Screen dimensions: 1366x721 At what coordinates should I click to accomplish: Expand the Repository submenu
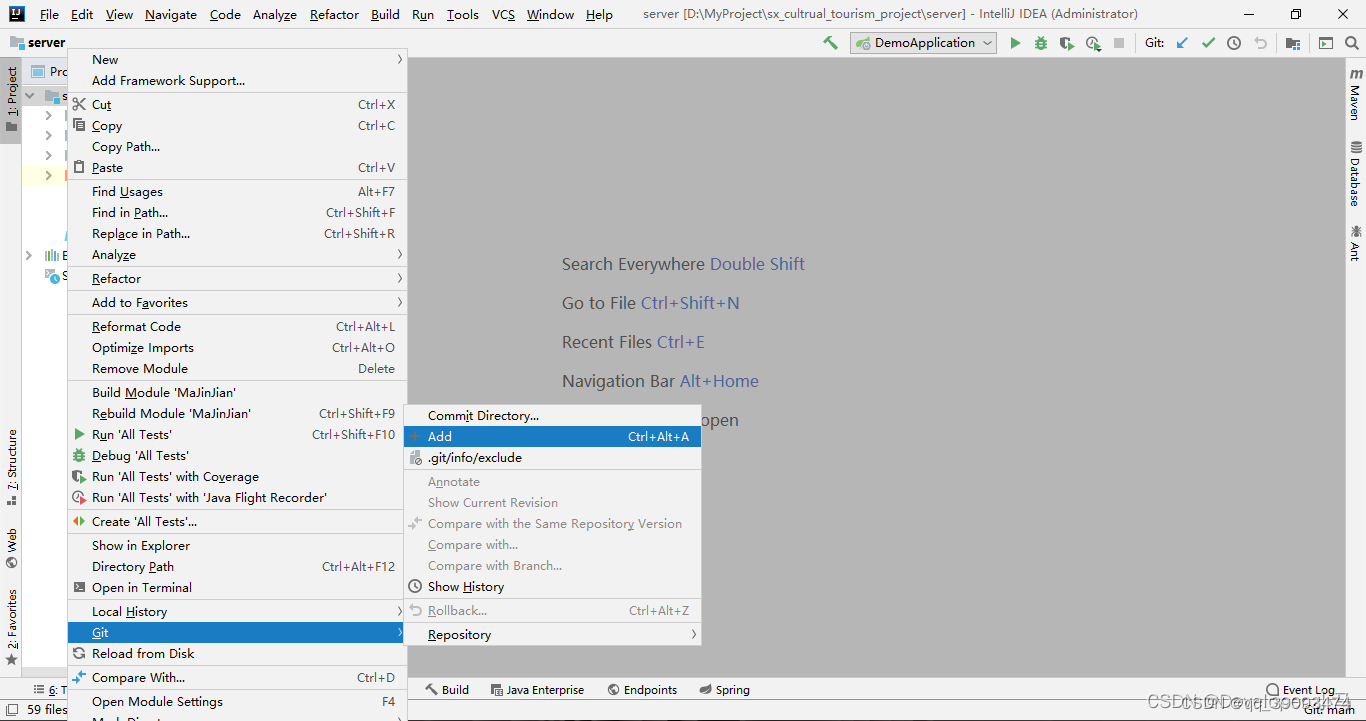coord(552,635)
